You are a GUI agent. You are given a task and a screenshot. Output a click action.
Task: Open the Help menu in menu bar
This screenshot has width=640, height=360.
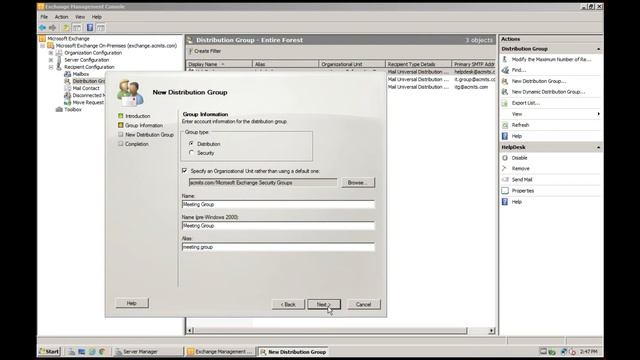(96, 17)
